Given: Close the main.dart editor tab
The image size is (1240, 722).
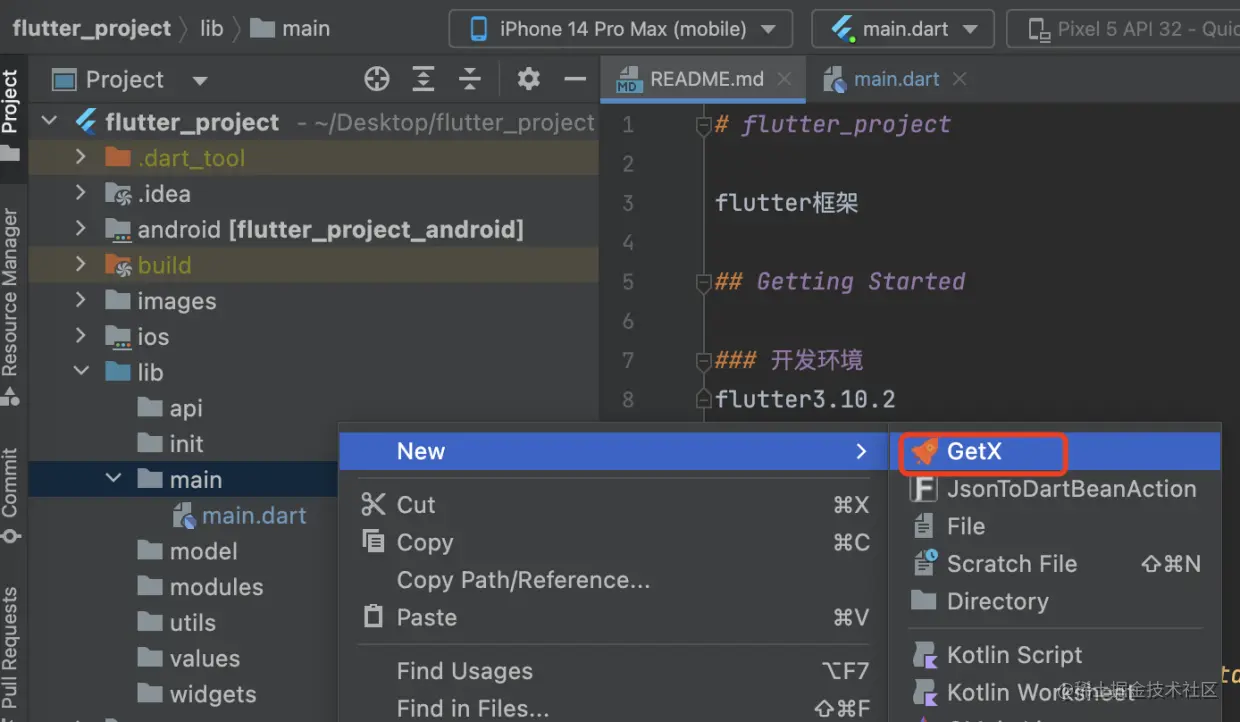Looking at the screenshot, I should point(959,80).
